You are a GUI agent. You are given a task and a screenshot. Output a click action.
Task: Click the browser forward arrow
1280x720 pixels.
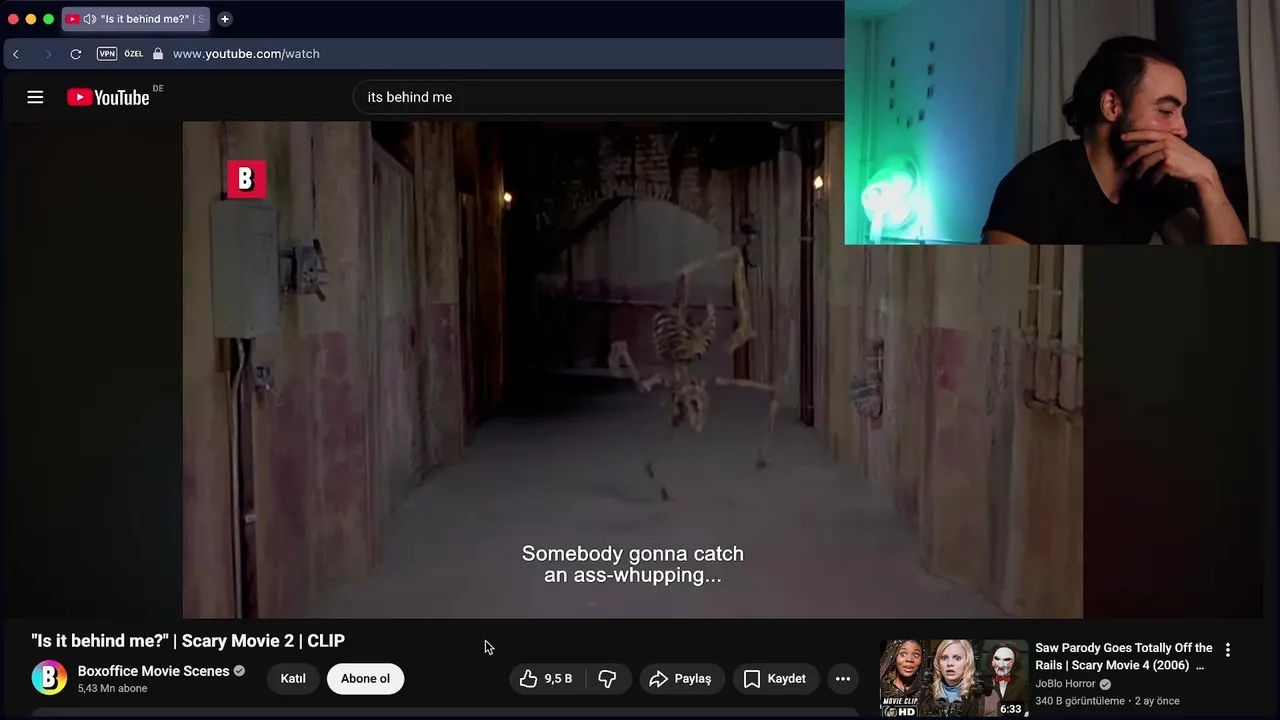pos(47,54)
